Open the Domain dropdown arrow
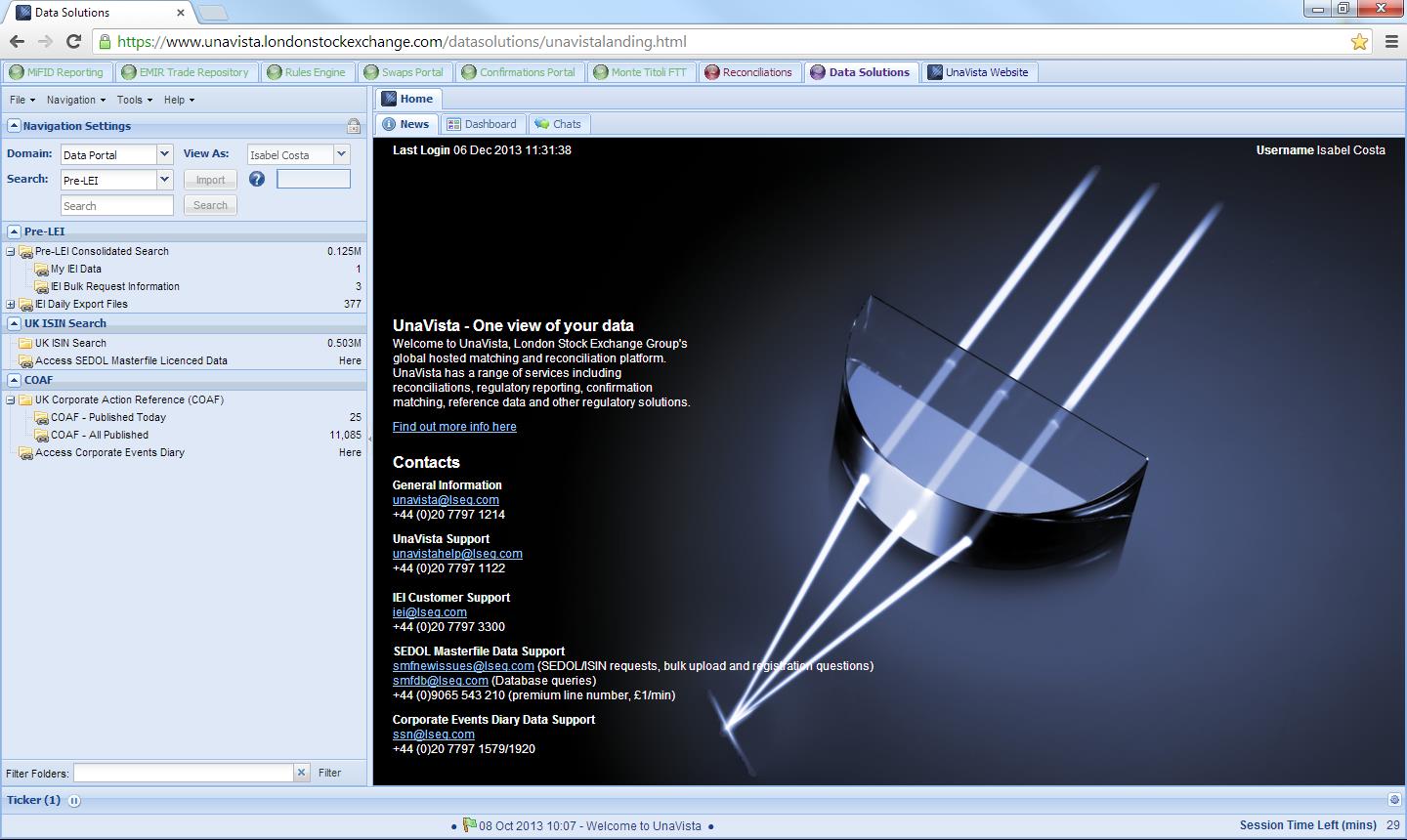 pos(164,154)
